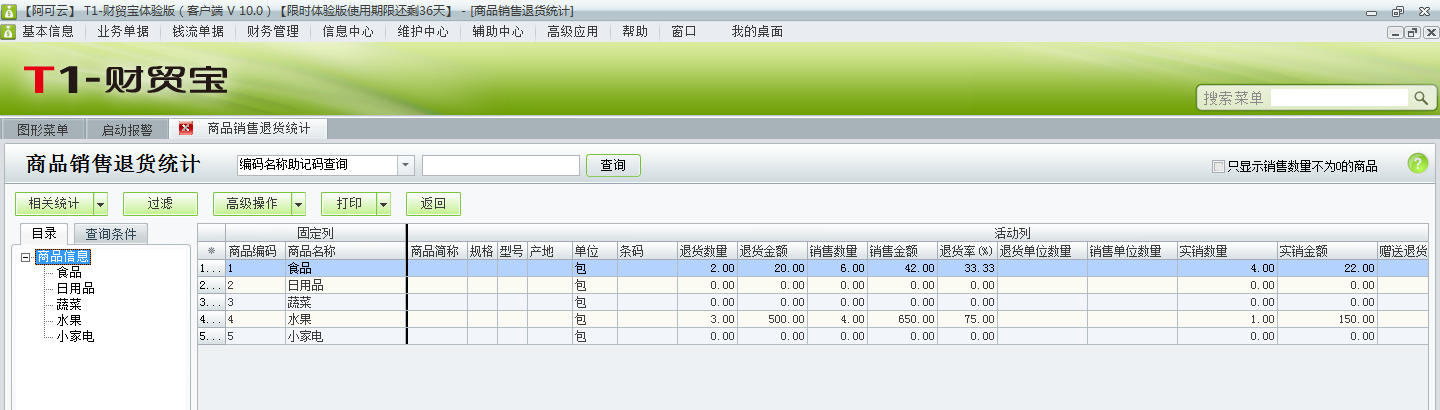Click the grid corner asterisk selector
1440x410 pixels.
pyautogui.click(x=211, y=251)
